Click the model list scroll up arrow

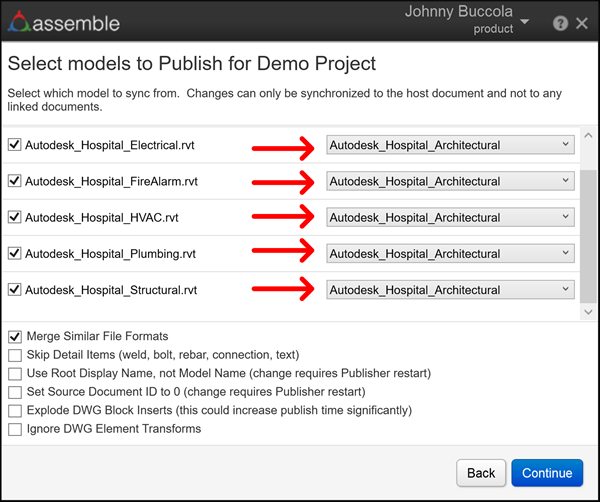(x=588, y=135)
